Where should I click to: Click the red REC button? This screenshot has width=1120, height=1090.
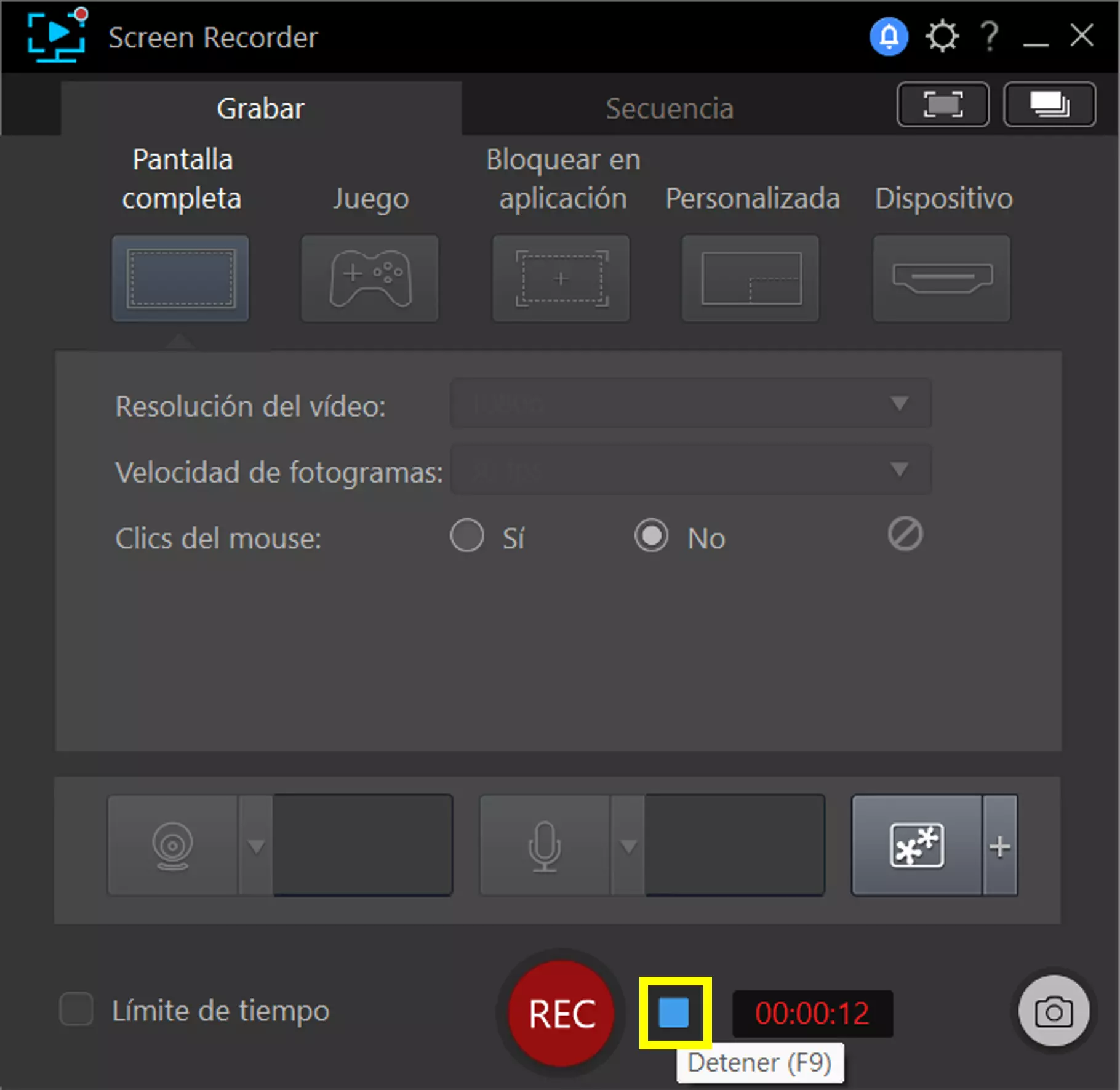(x=561, y=1013)
